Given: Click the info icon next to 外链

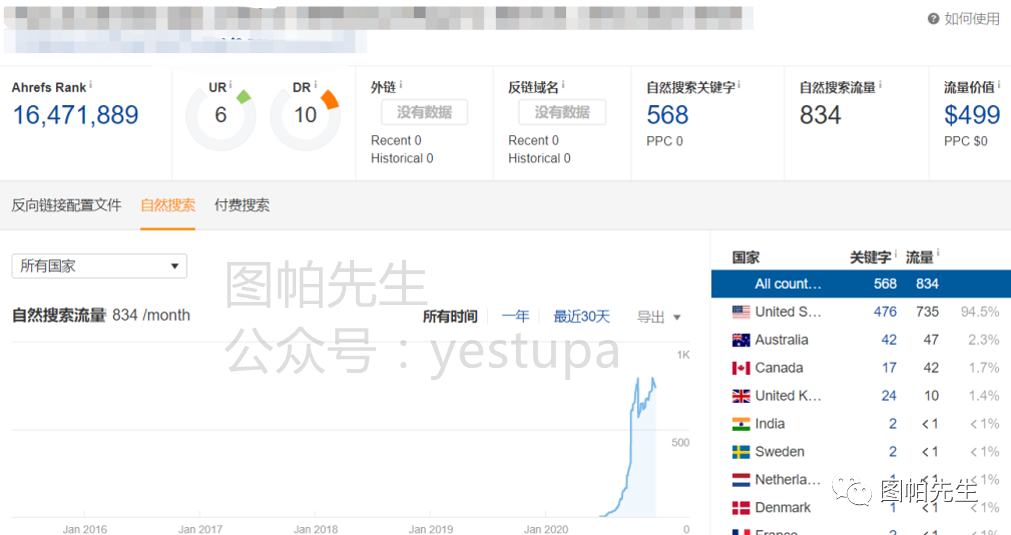Looking at the screenshot, I should 401,86.
